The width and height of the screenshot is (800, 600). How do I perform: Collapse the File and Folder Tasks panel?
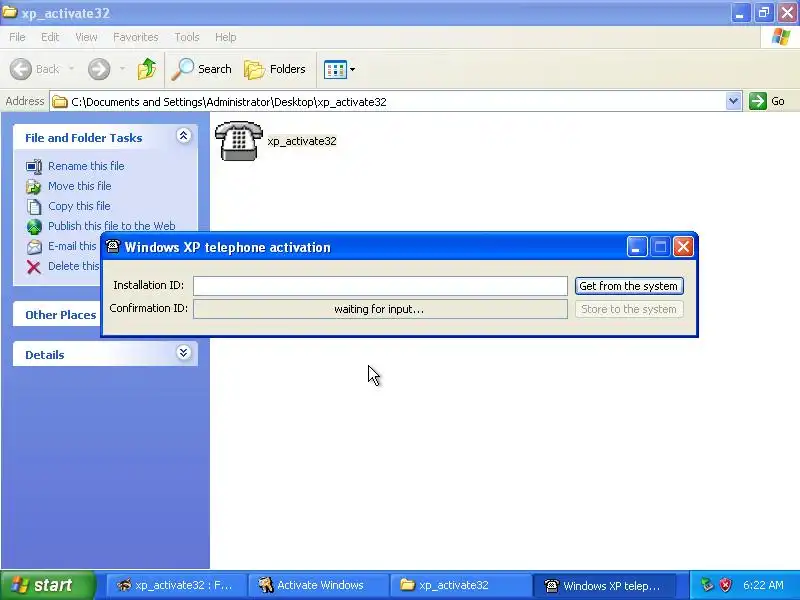click(184, 135)
